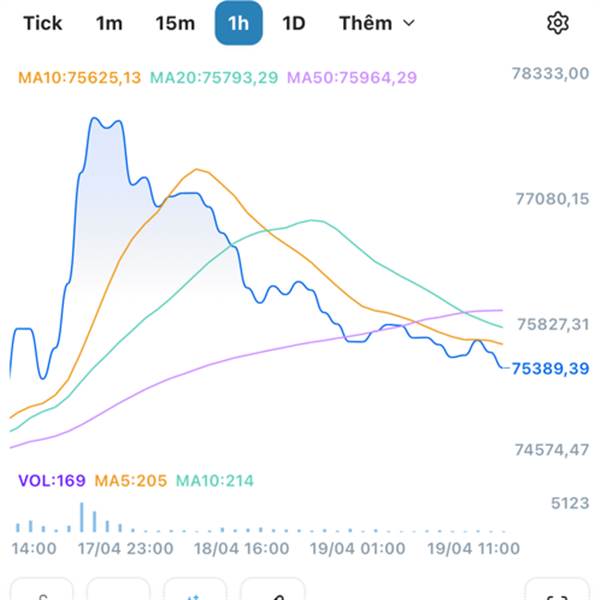Expand the Thêm timeframe dropdown
This screenshot has height=600, width=600.
coord(376,23)
